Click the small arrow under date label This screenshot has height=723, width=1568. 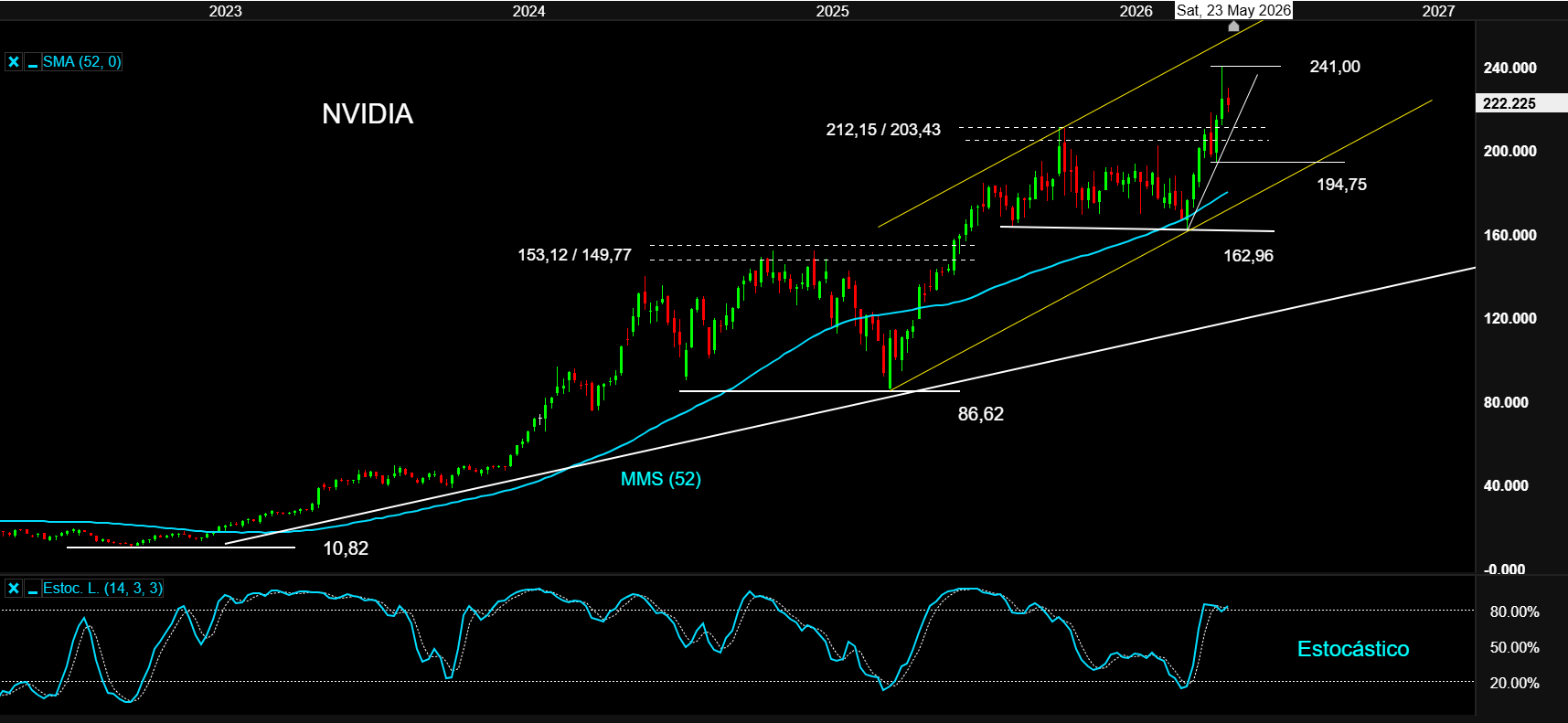click(1233, 27)
